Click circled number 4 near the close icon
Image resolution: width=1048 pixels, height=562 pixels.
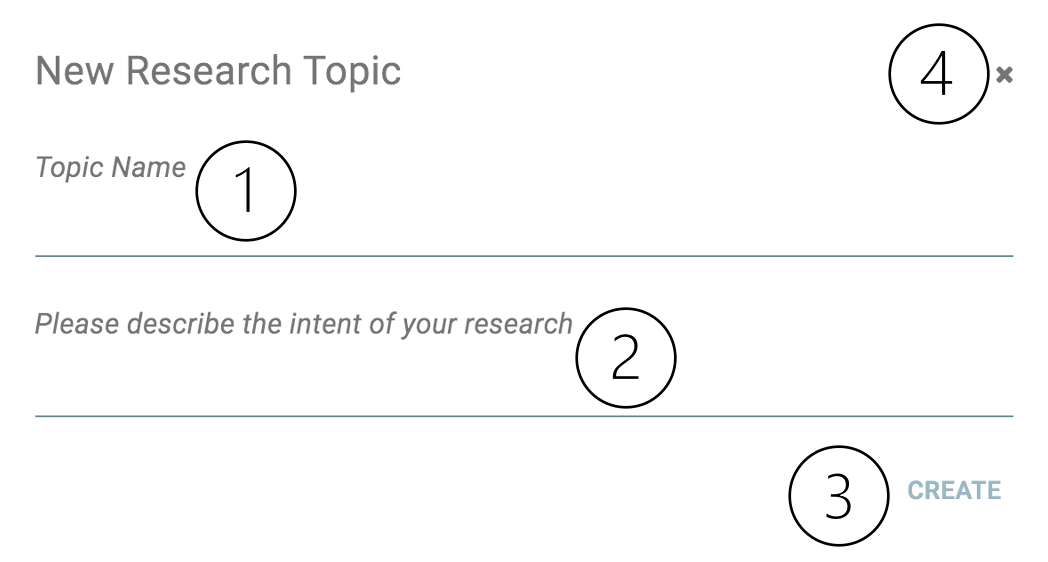point(938,75)
